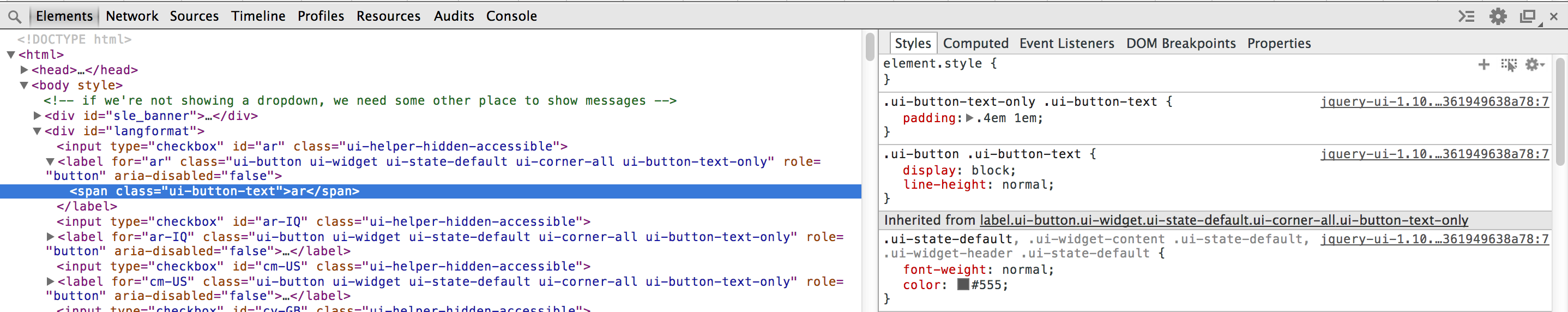This screenshot has height=312, width=1568.
Task: Collapse the label for="ar" node
Action: pos(51,161)
